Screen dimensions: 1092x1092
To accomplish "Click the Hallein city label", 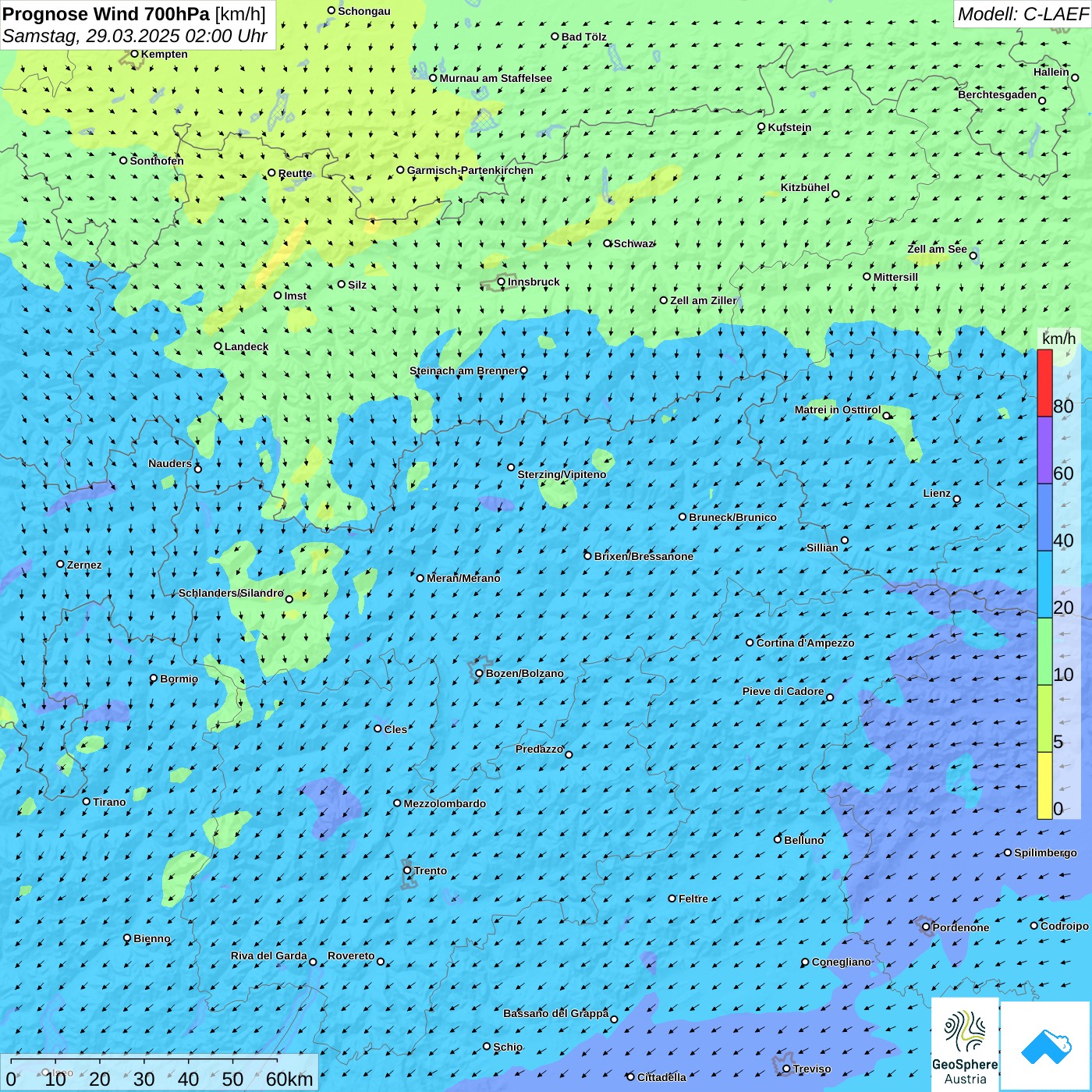I will point(1051,72).
